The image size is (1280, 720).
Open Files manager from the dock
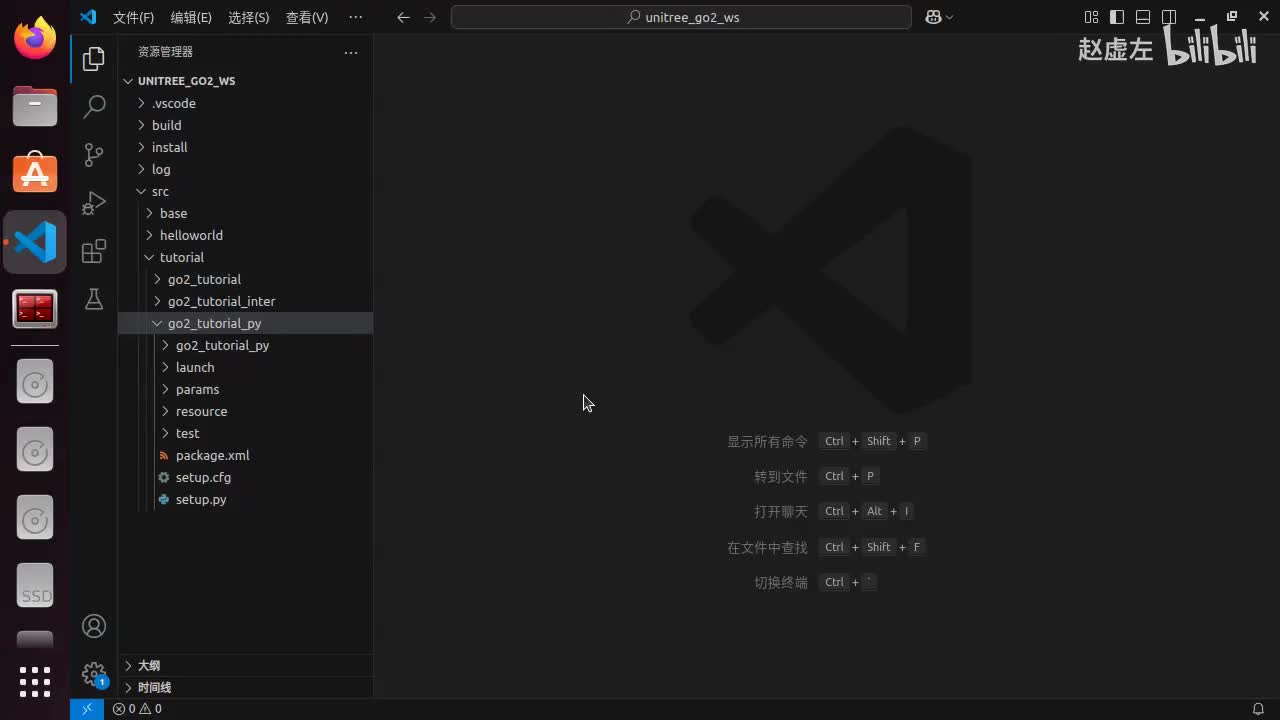35,105
